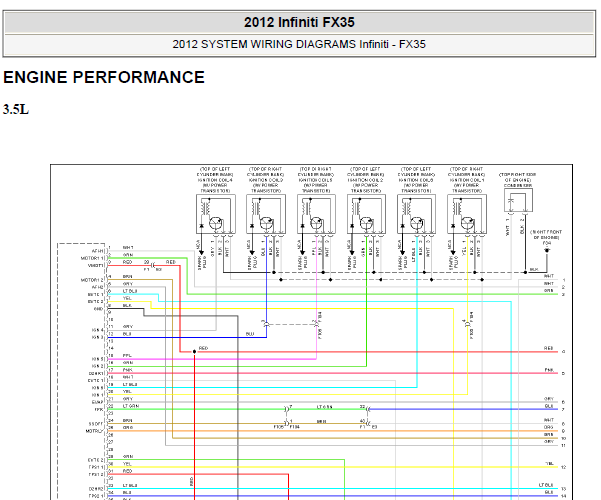
Task: Click the "TPS1 1" pin label
Action: (96, 467)
